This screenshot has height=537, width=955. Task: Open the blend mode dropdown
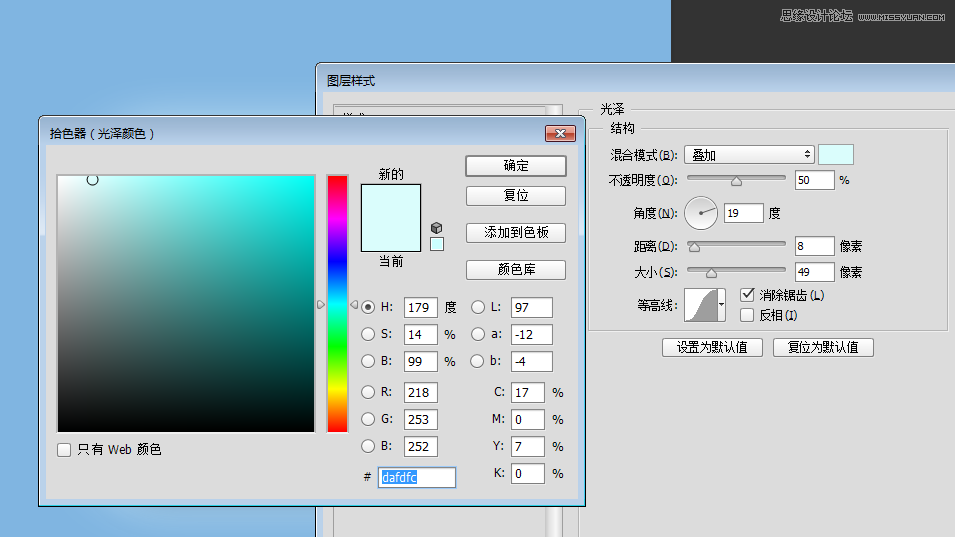pos(749,155)
